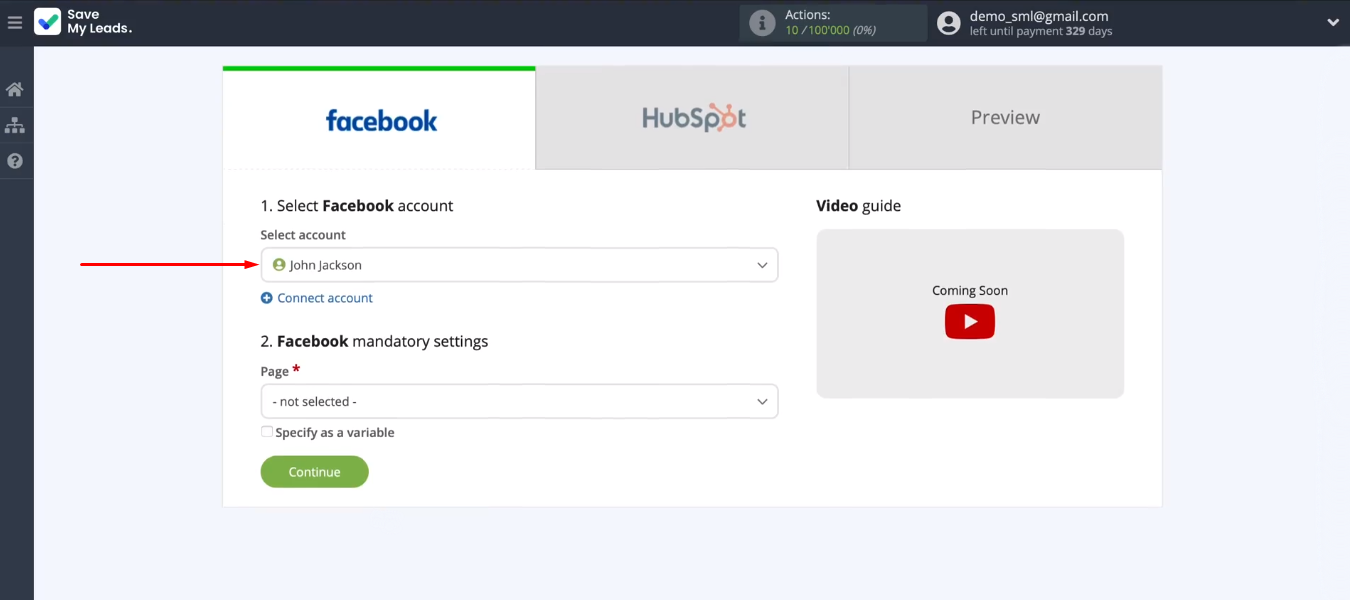Open the Select account dropdown showing John Jackson
1350x600 pixels.
(519, 265)
